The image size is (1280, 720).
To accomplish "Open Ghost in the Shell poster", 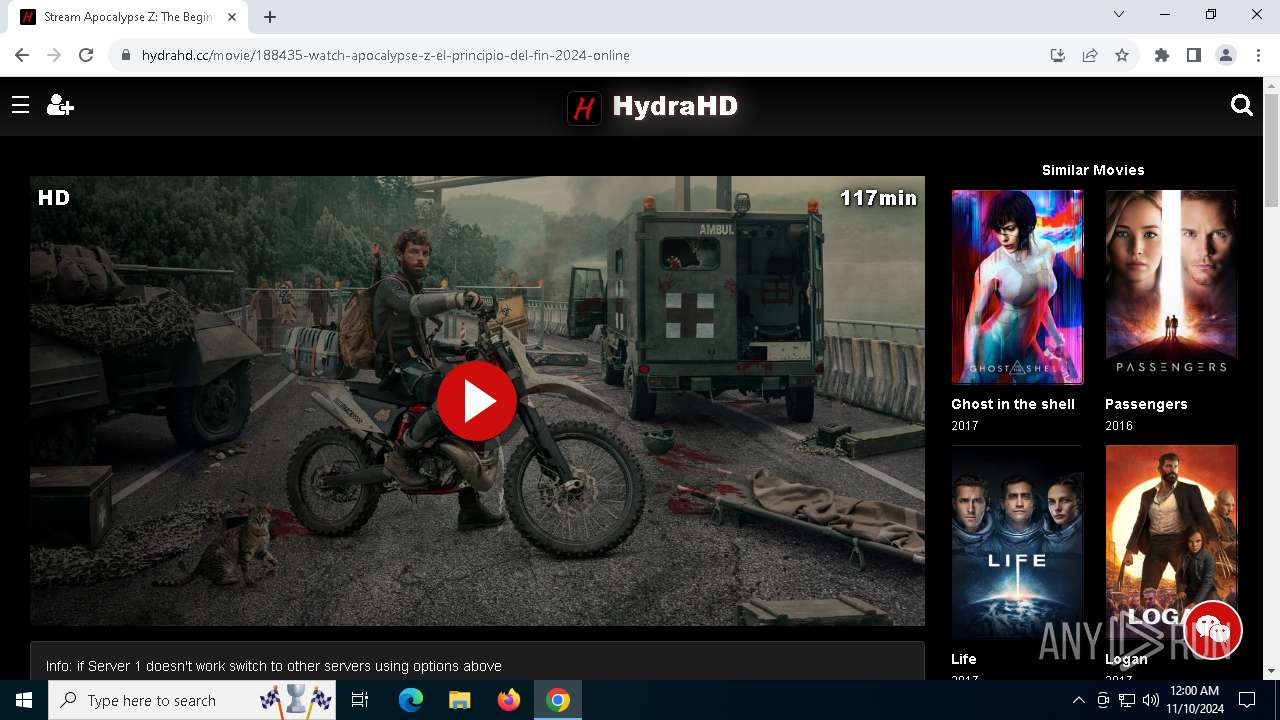I will point(1017,287).
